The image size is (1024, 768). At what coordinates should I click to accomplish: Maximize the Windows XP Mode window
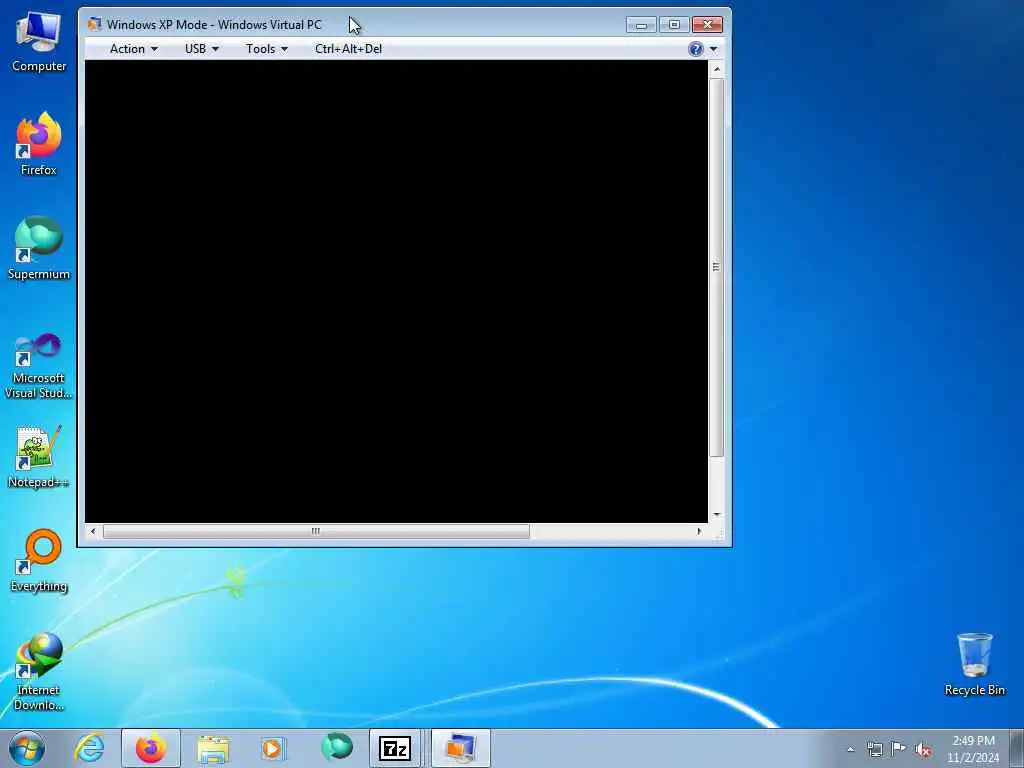(x=674, y=25)
